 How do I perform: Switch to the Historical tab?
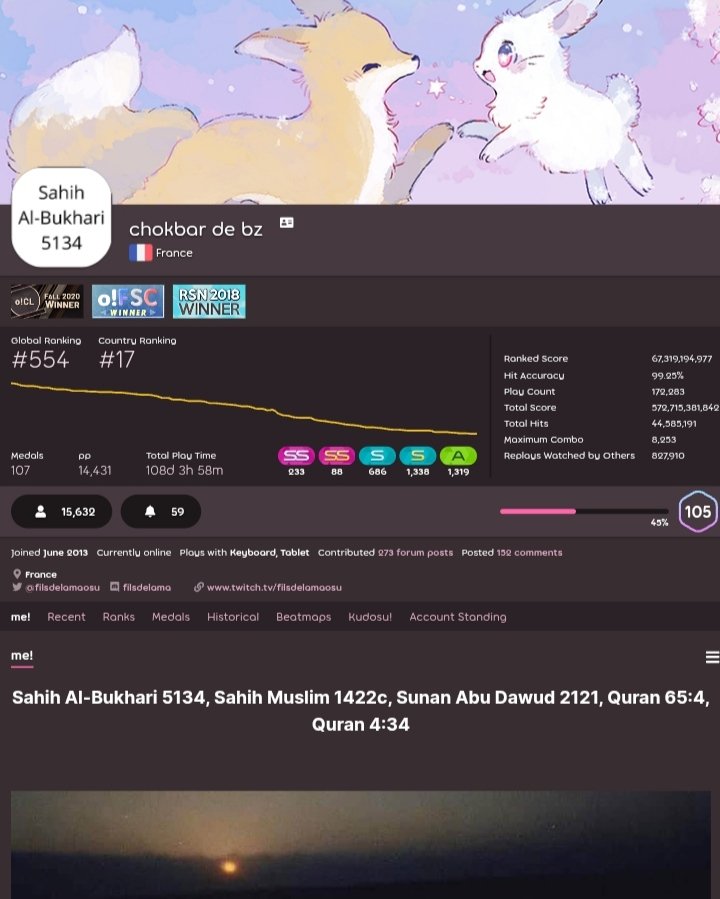pos(233,617)
